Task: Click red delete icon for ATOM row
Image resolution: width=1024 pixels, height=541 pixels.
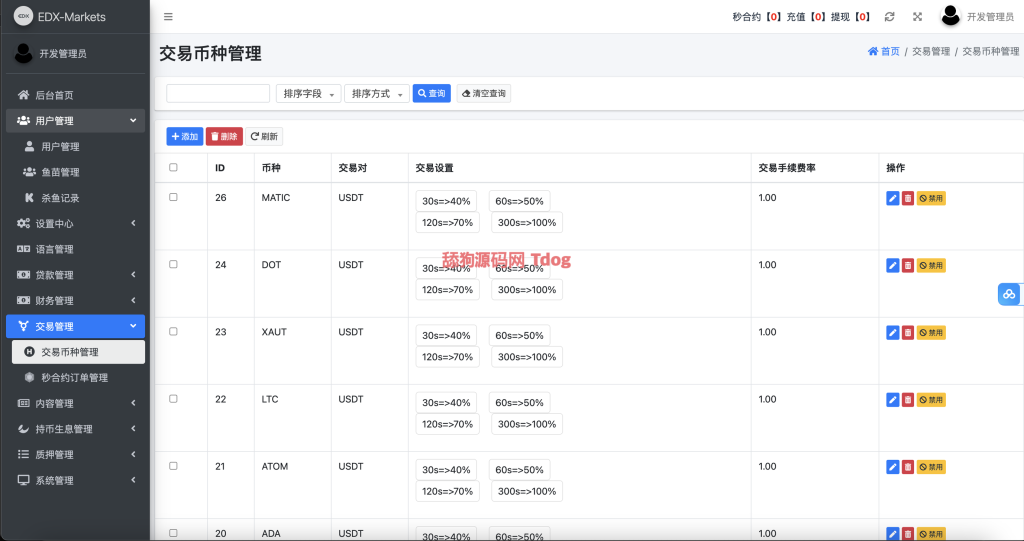Action: 908,467
